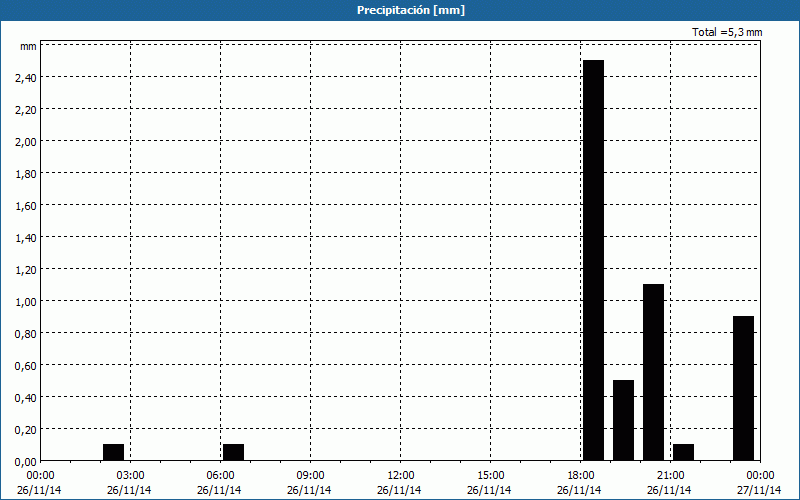Click the bar reaching 1,10 mm
The height and width of the screenshot is (500, 800).
coord(654,372)
